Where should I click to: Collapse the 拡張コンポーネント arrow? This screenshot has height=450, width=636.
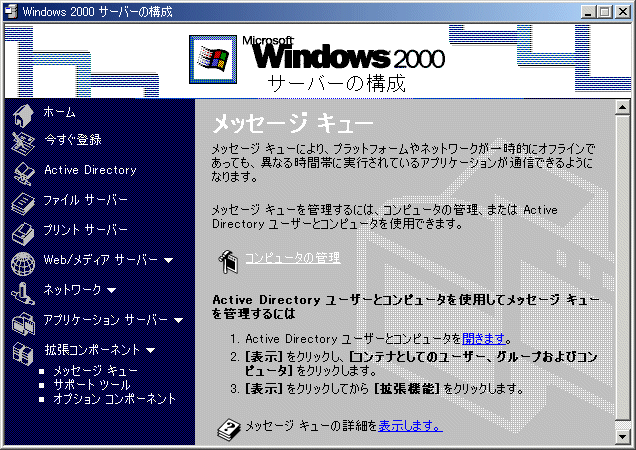(150, 350)
